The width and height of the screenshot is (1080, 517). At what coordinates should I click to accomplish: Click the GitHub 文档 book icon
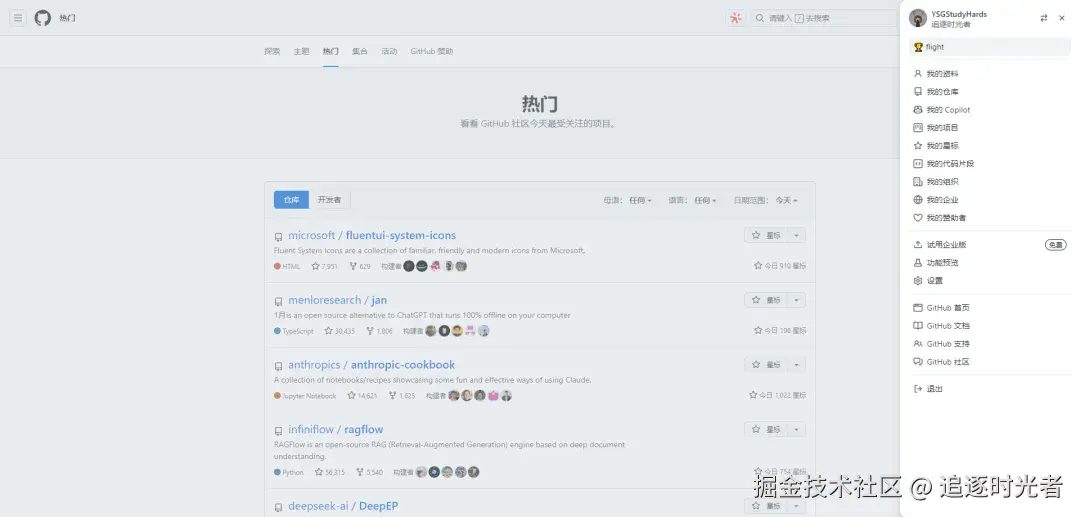(x=917, y=326)
